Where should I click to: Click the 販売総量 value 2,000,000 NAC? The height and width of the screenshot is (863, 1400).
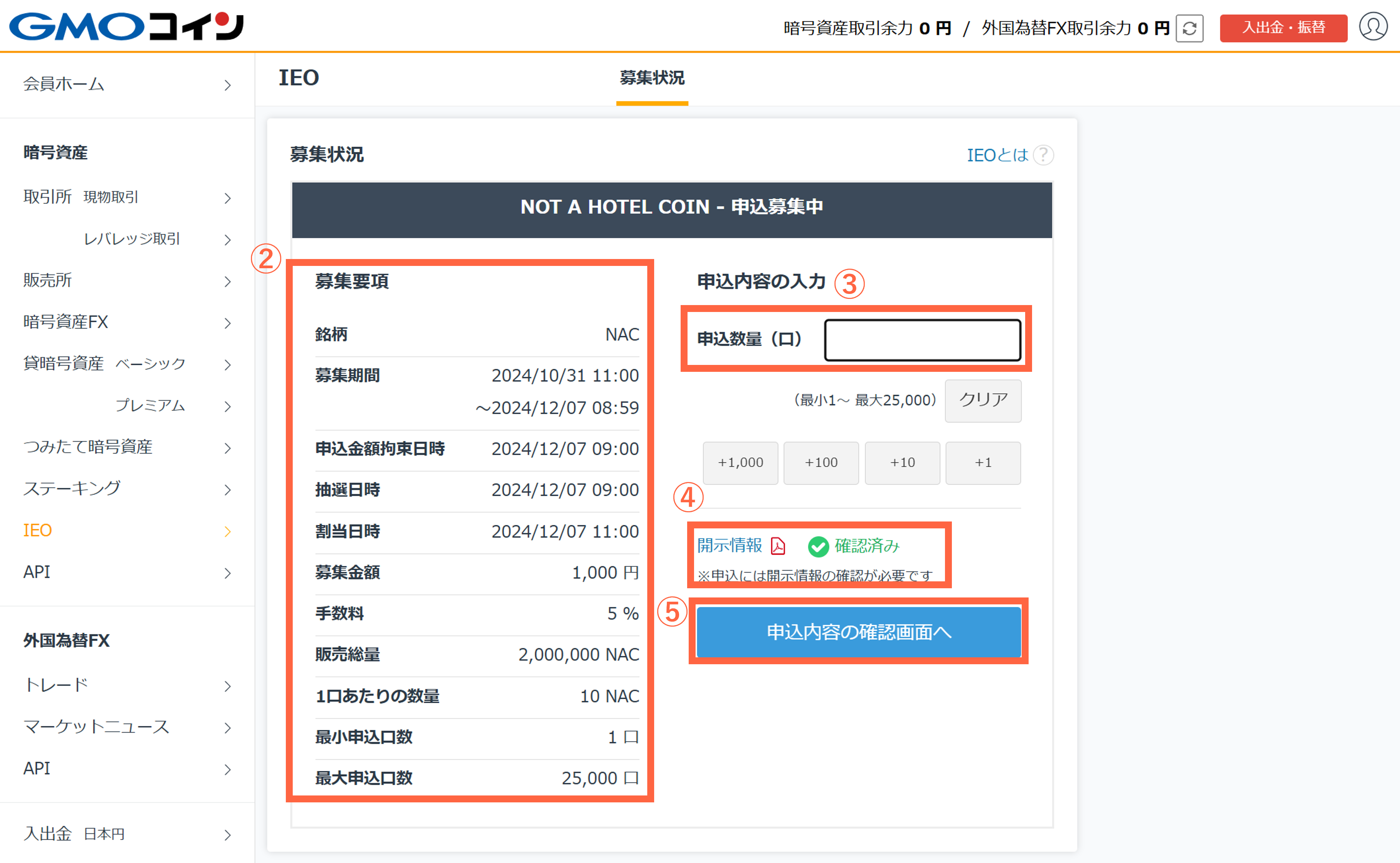[x=579, y=655]
